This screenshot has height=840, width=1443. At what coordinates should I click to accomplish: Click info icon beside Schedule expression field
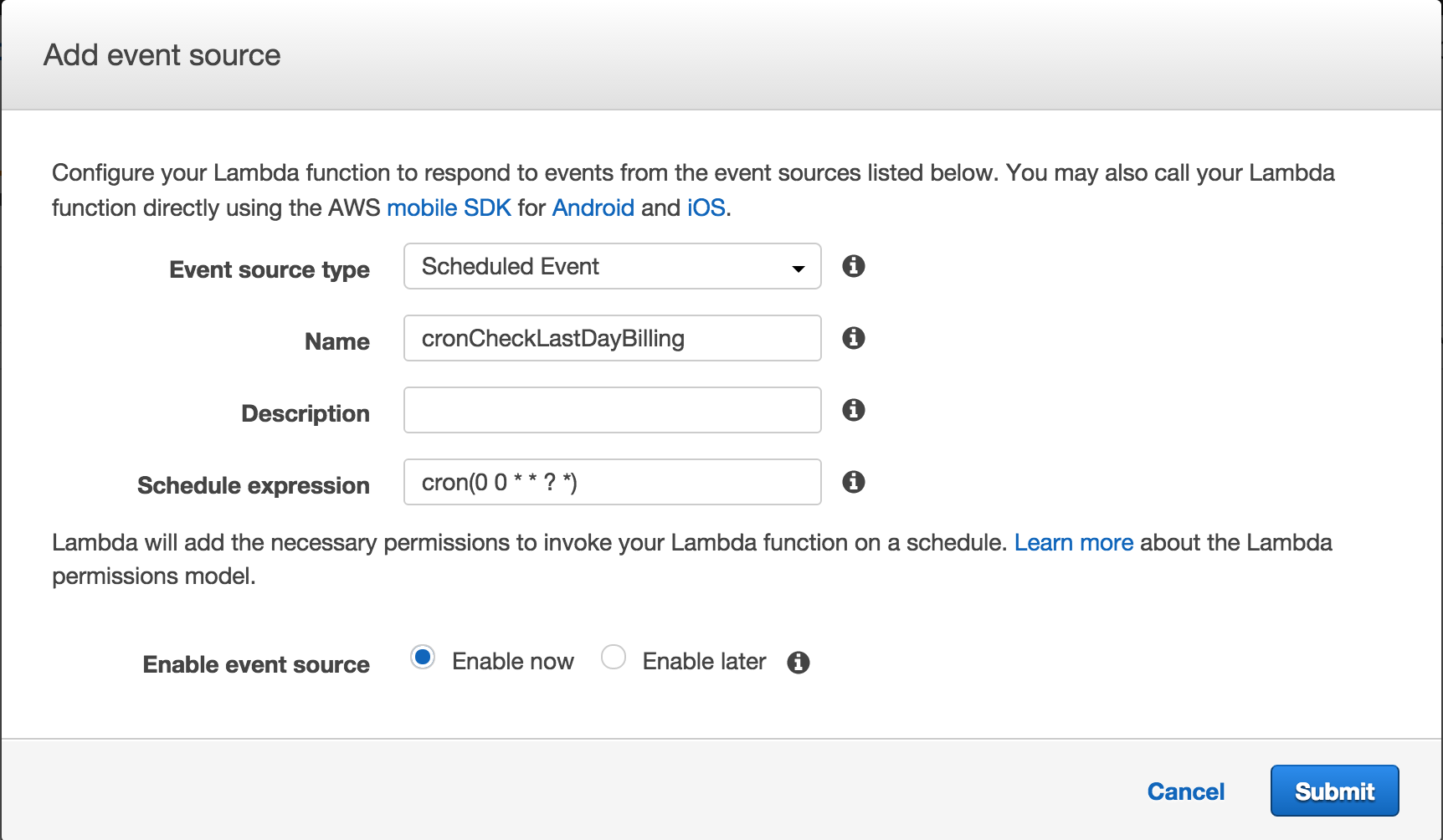tap(853, 482)
